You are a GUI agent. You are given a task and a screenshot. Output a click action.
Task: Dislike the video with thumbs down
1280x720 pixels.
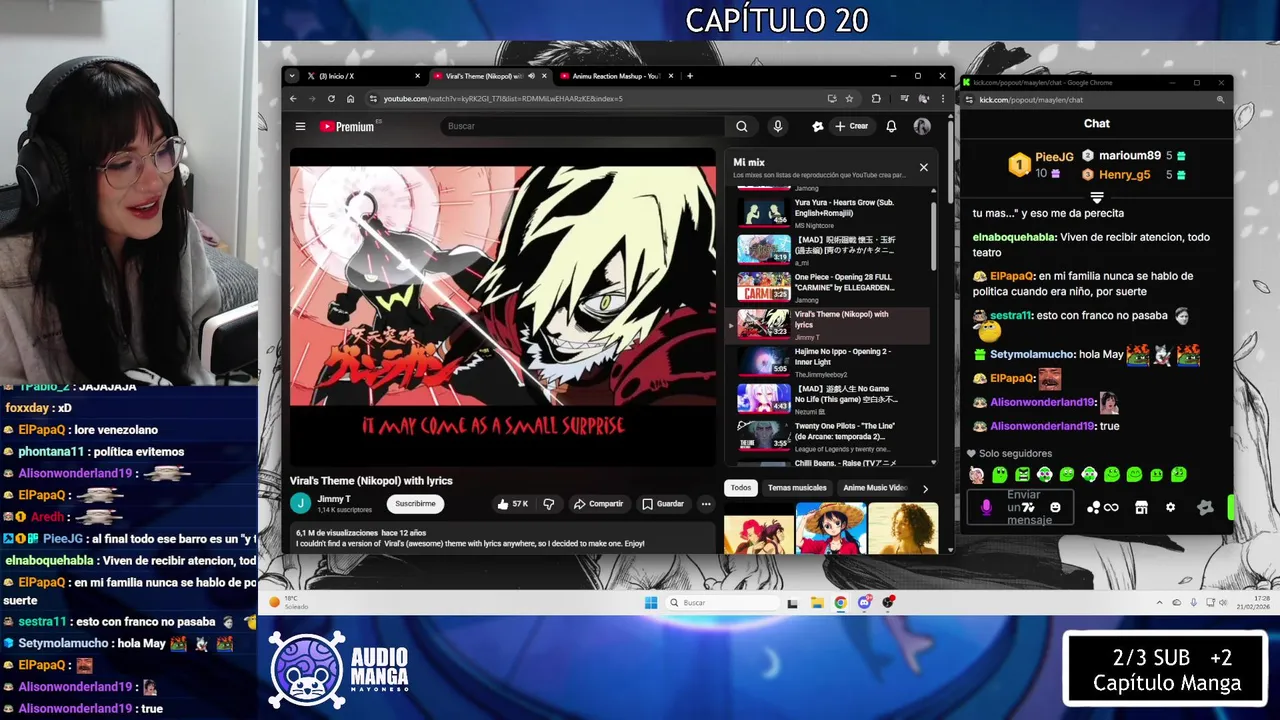click(548, 504)
